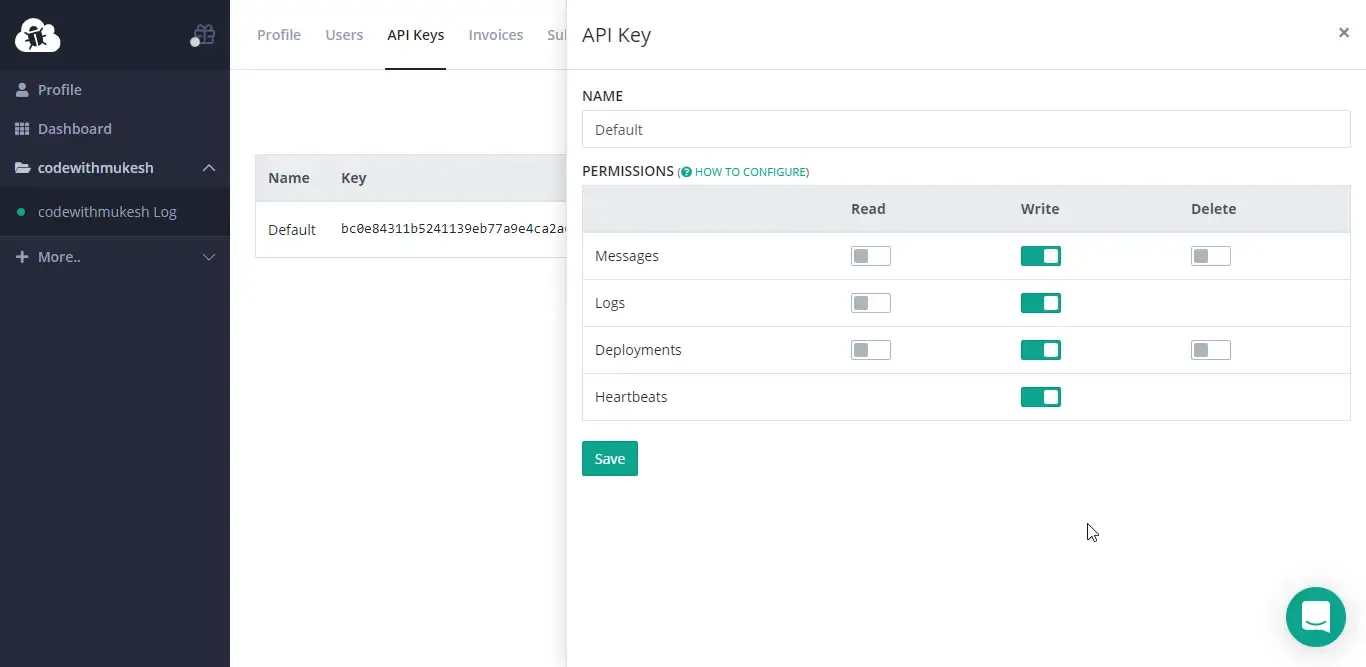Viewport: 1366px width, 667px height.
Task: Open the Invoices tab
Action: pos(496,35)
